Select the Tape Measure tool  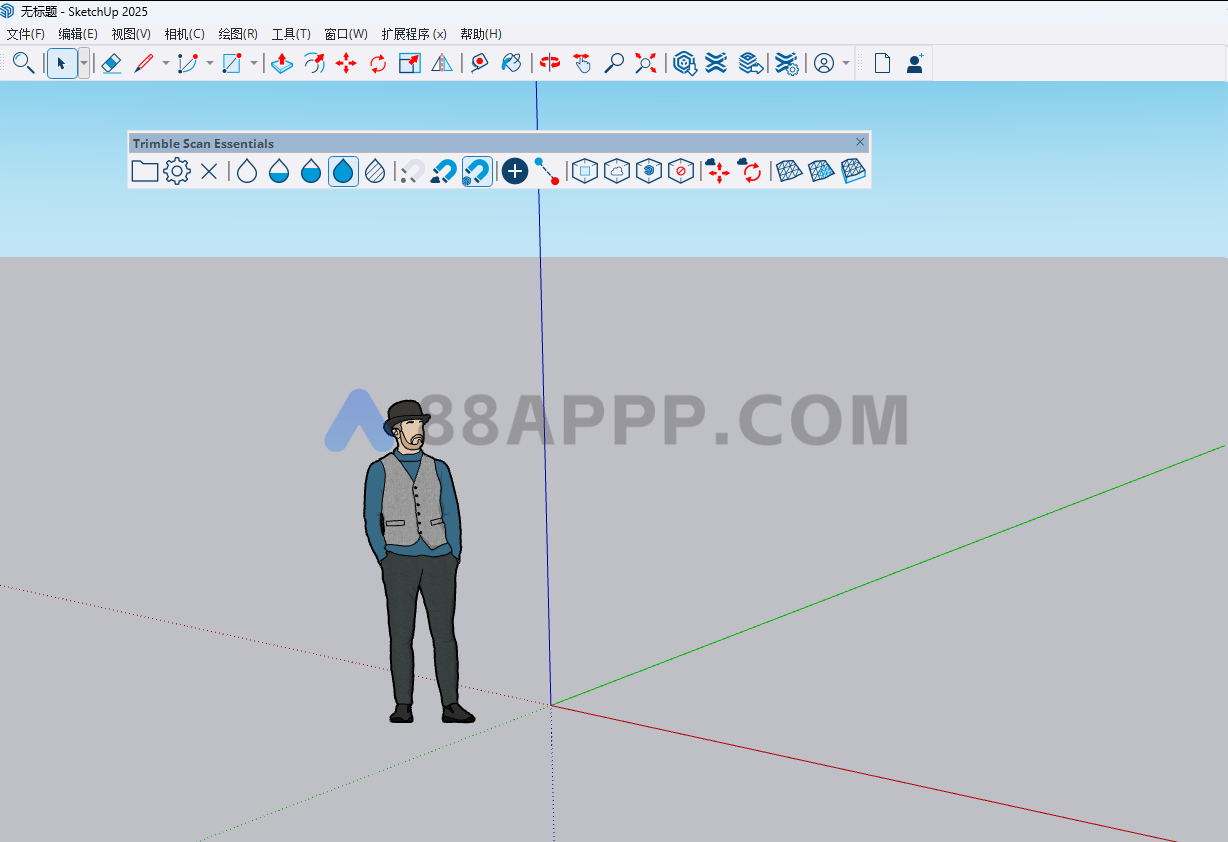pos(479,63)
